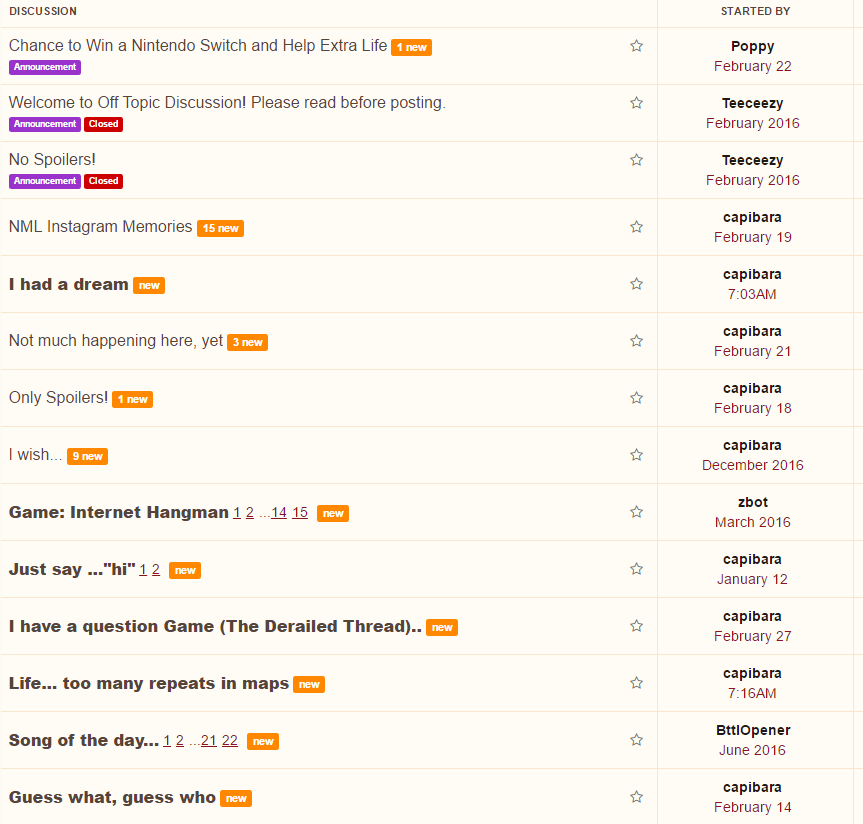
Task: Open the I had a dream thread
Action: coord(68,284)
